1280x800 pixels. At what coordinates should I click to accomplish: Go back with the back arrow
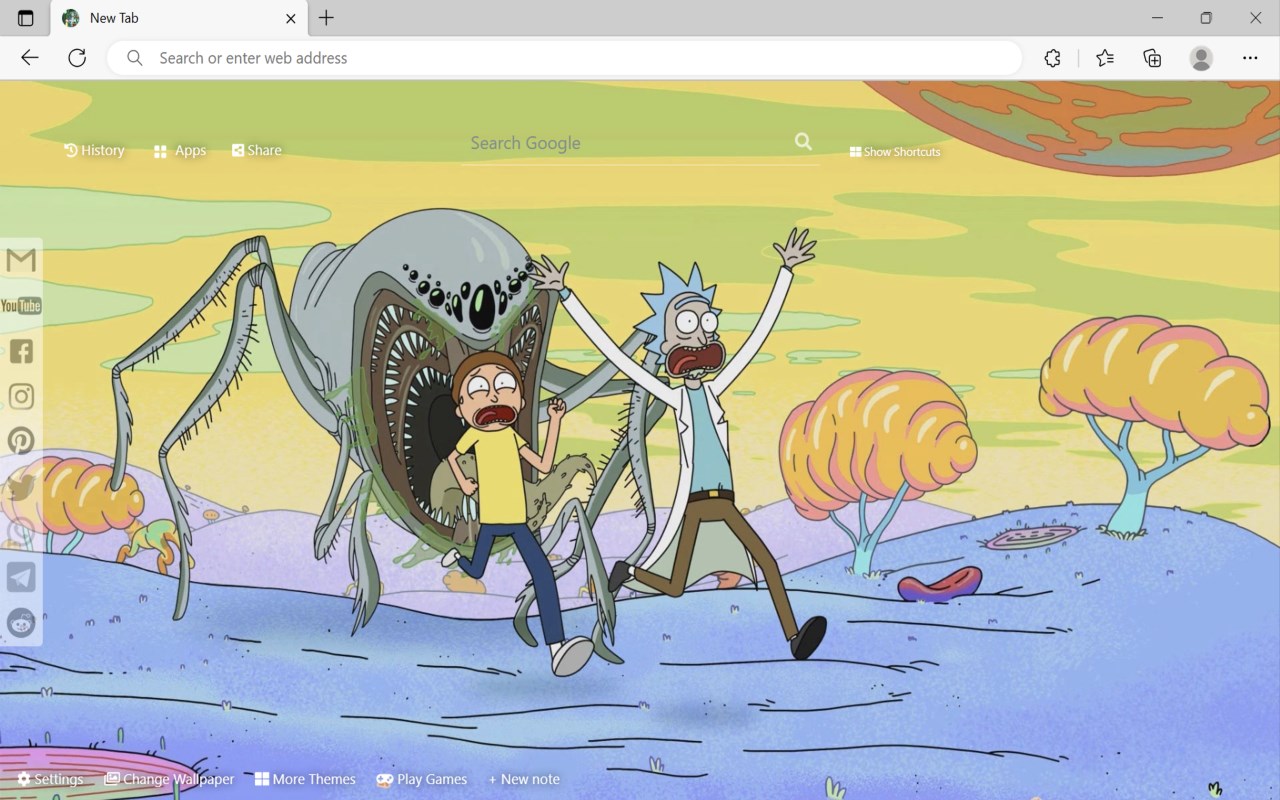pyautogui.click(x=30, y=58)
